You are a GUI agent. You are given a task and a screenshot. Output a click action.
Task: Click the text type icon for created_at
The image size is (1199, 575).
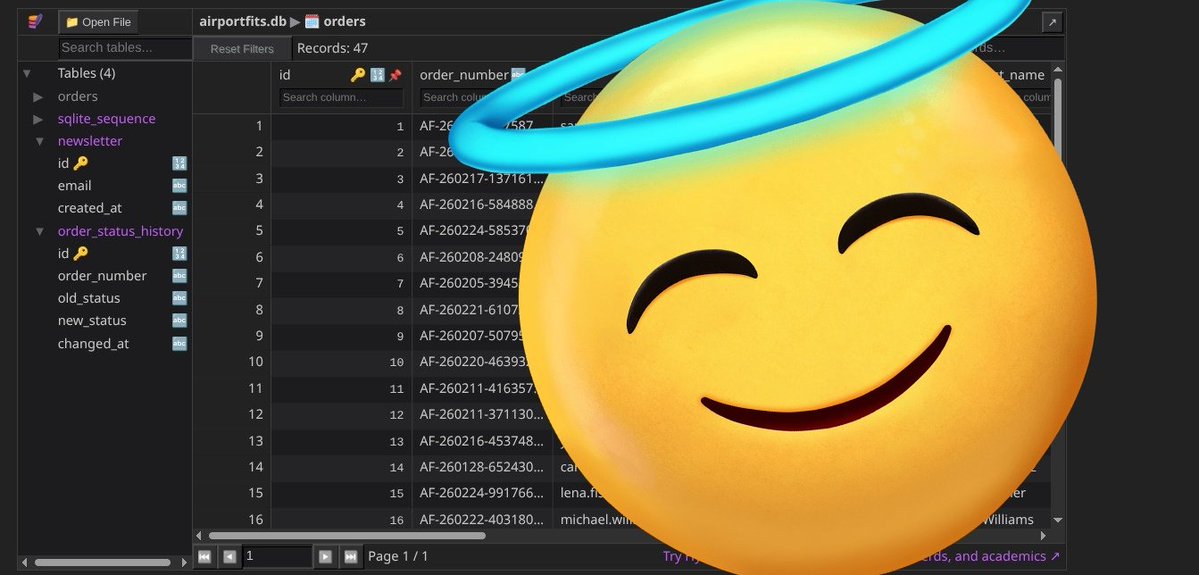click(x=180, y=208)
